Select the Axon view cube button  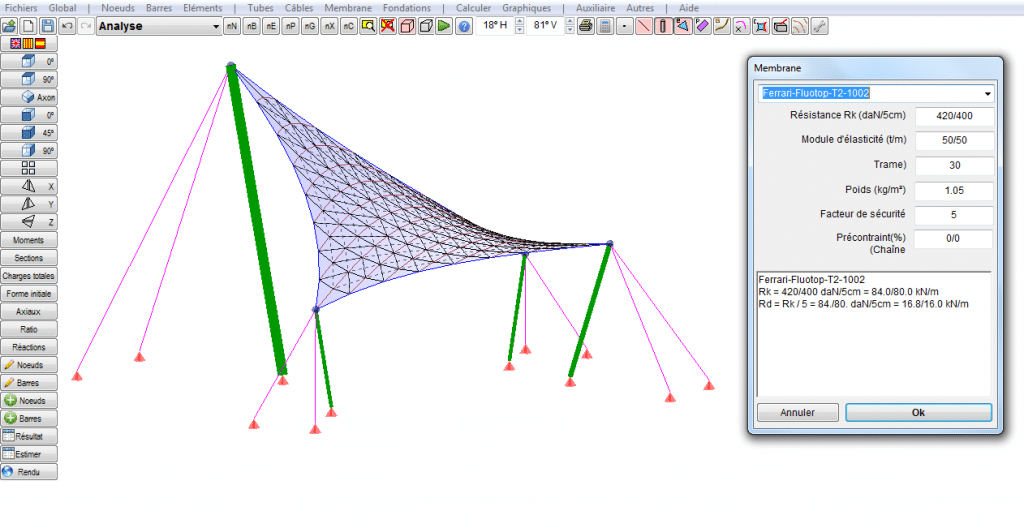pos(29,97)
